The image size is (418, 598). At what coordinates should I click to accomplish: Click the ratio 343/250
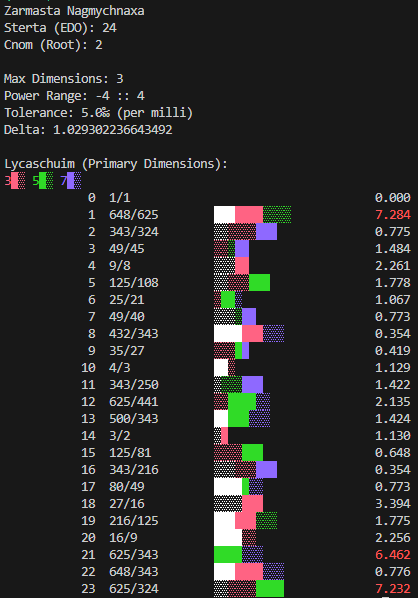(x=134, y=384)
